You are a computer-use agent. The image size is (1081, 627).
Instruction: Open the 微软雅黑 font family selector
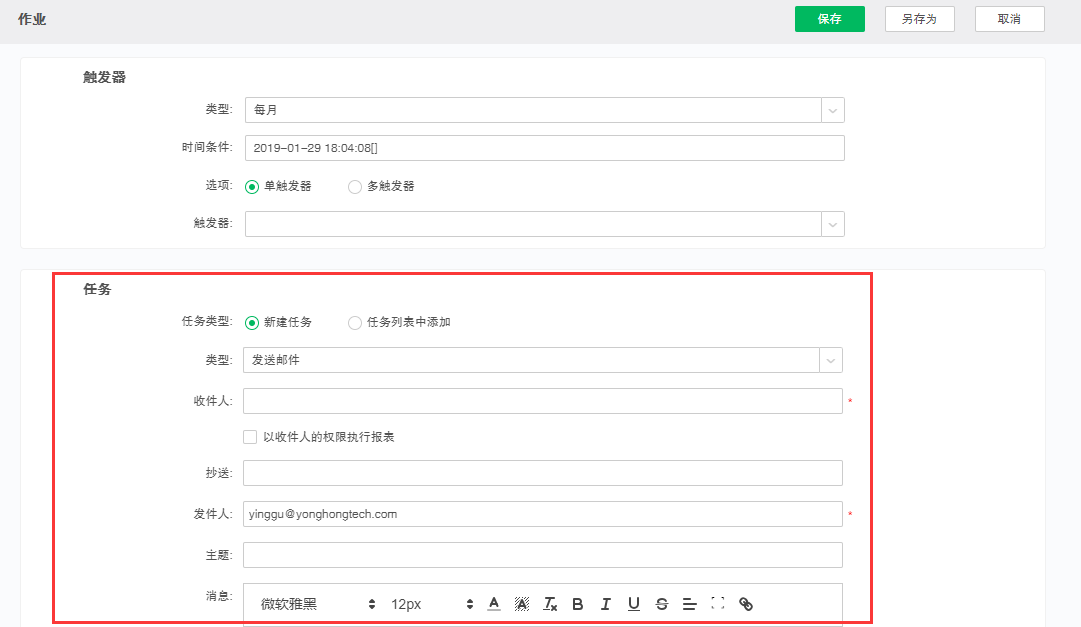[318, 604]
